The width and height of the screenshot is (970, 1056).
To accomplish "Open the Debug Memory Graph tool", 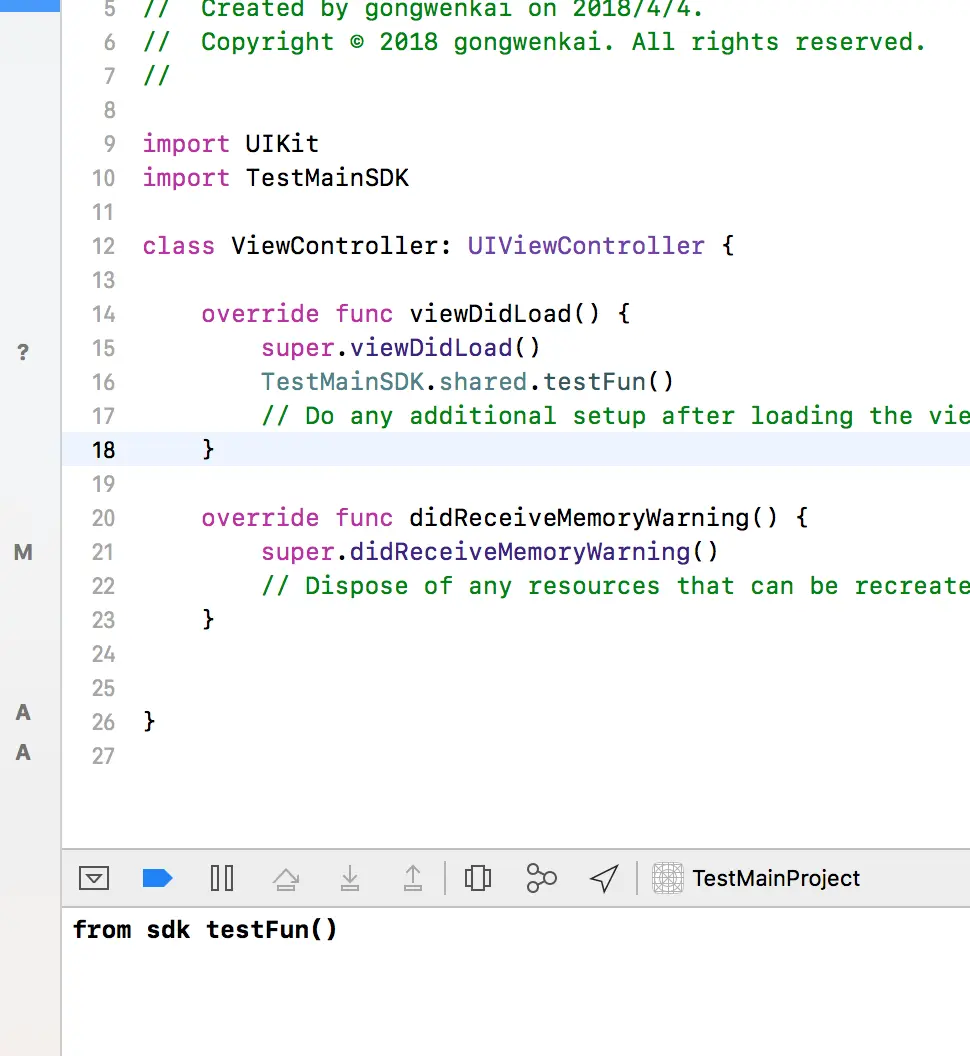I will [541, 878].
